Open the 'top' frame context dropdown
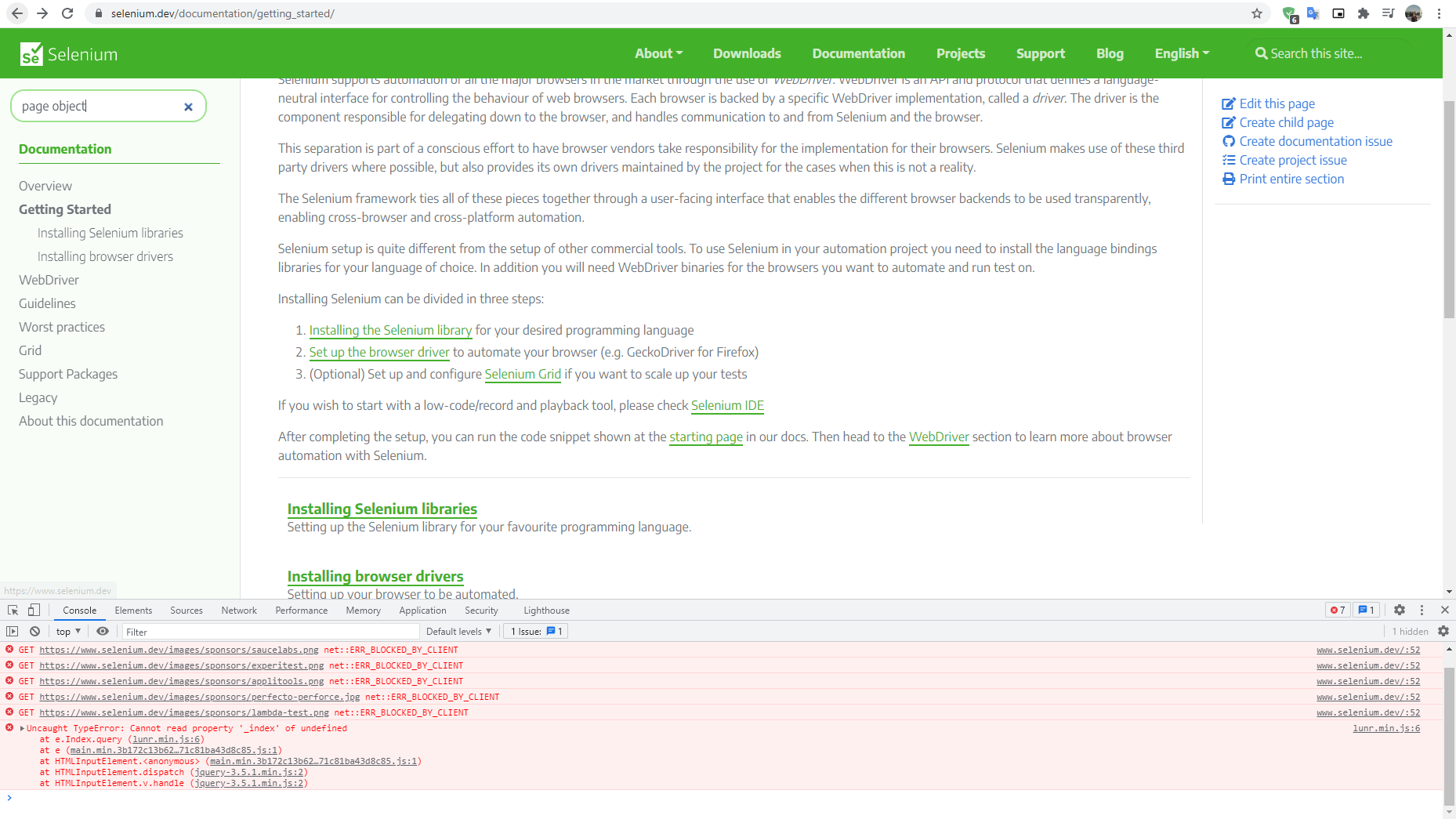 (67, 631)
